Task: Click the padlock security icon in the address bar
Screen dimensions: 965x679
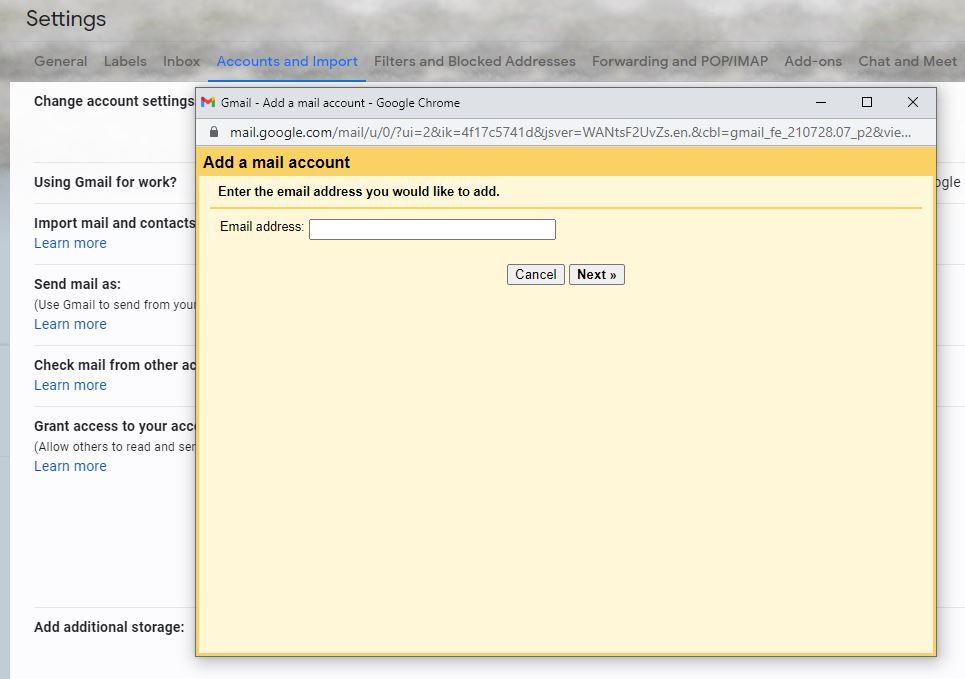Action: (x=214, y=130)
